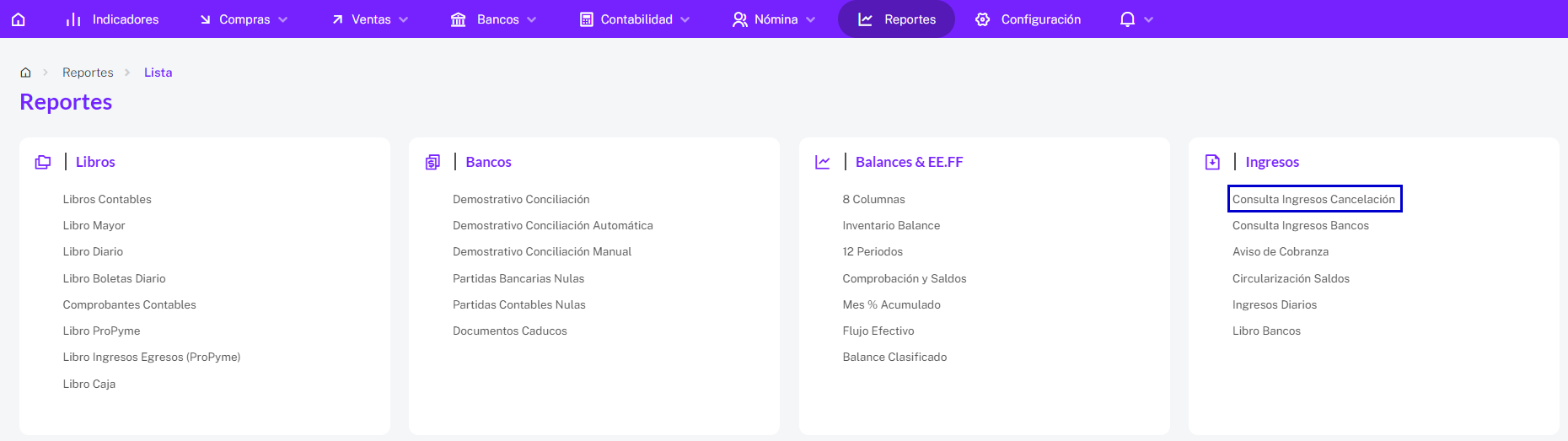Screen dimensions: 1568x441
Task: Select the Flujo Efectivo report
Action: 878,331
